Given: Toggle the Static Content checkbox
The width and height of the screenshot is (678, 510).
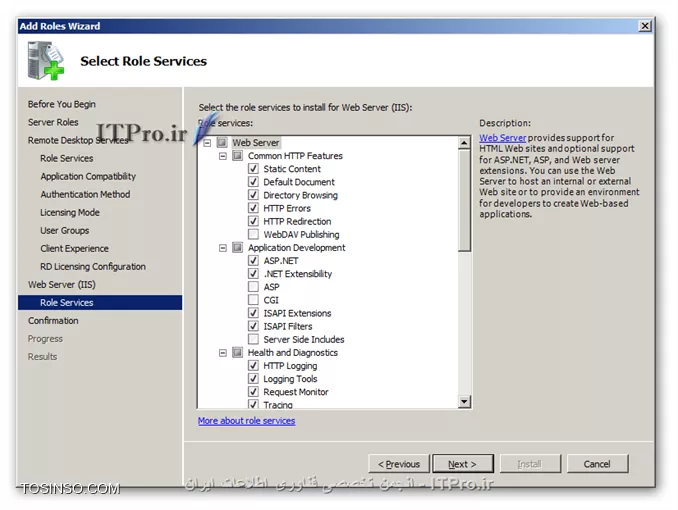Looking at the screenshot, I should point(253,169).
